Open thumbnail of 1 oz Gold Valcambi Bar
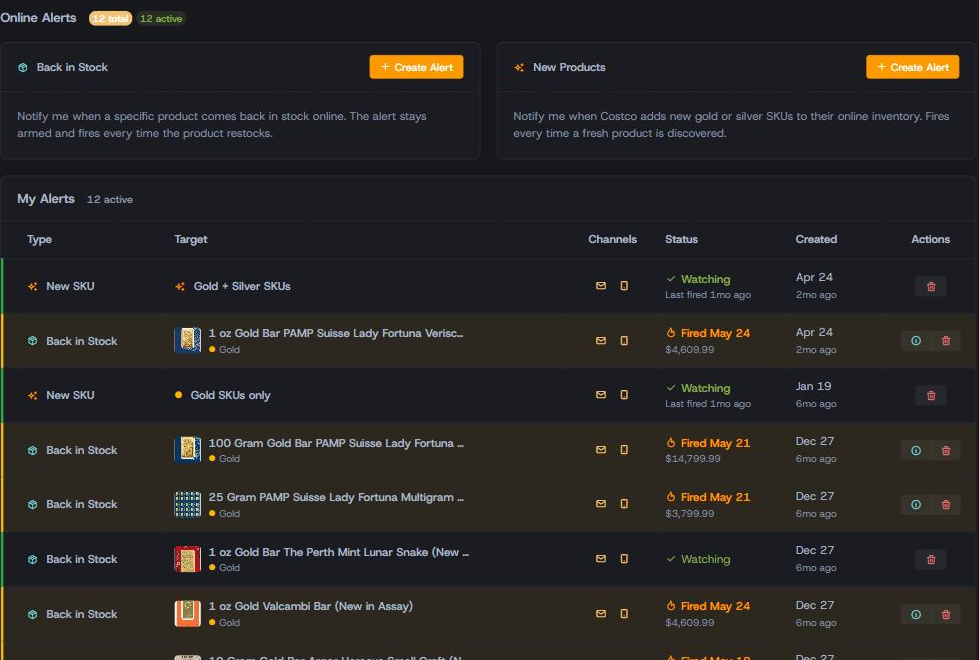Image resolution: width=979 pixels, height=660 pixels. (187, 613)
